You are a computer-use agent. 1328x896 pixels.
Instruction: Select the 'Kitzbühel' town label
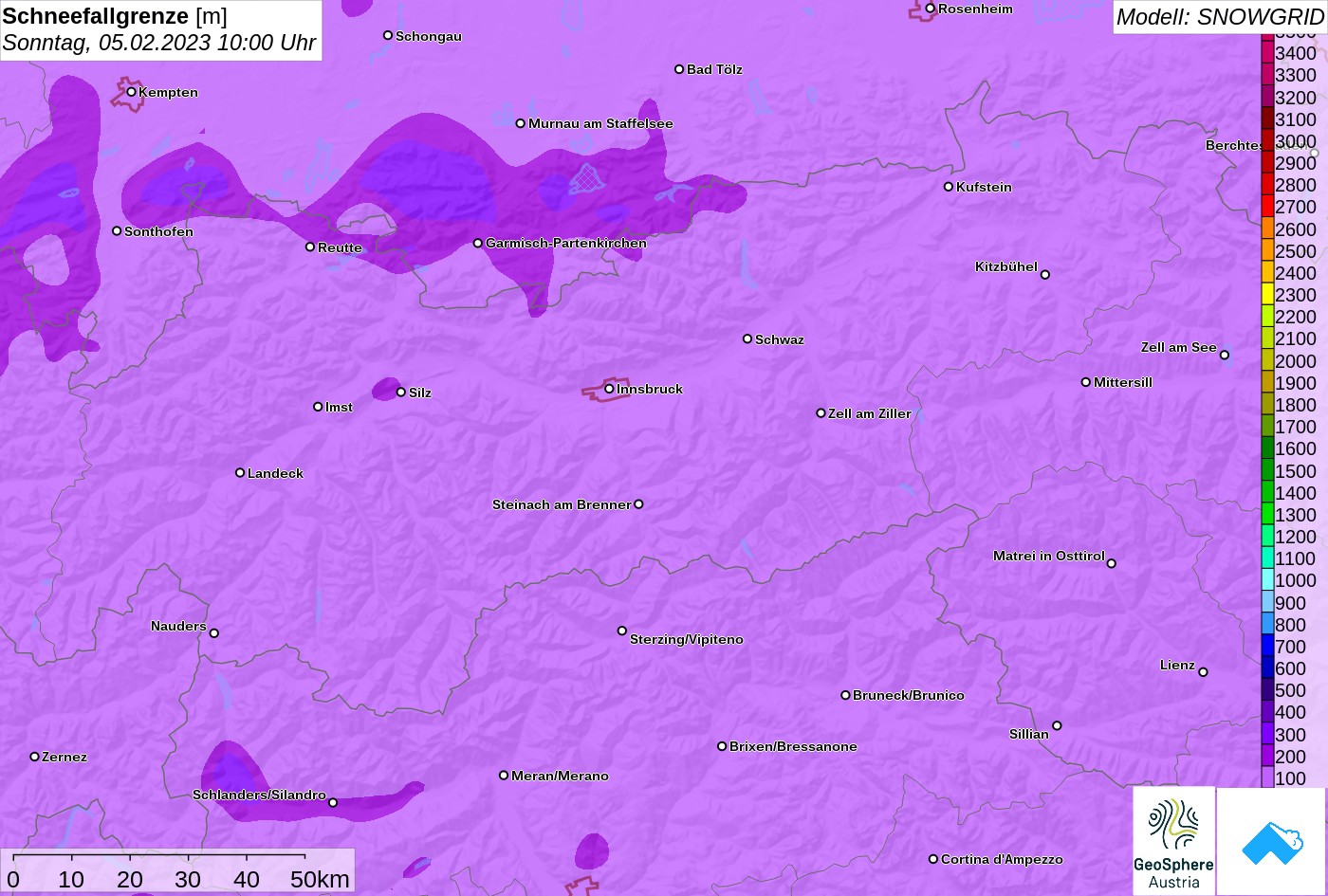1006,266
